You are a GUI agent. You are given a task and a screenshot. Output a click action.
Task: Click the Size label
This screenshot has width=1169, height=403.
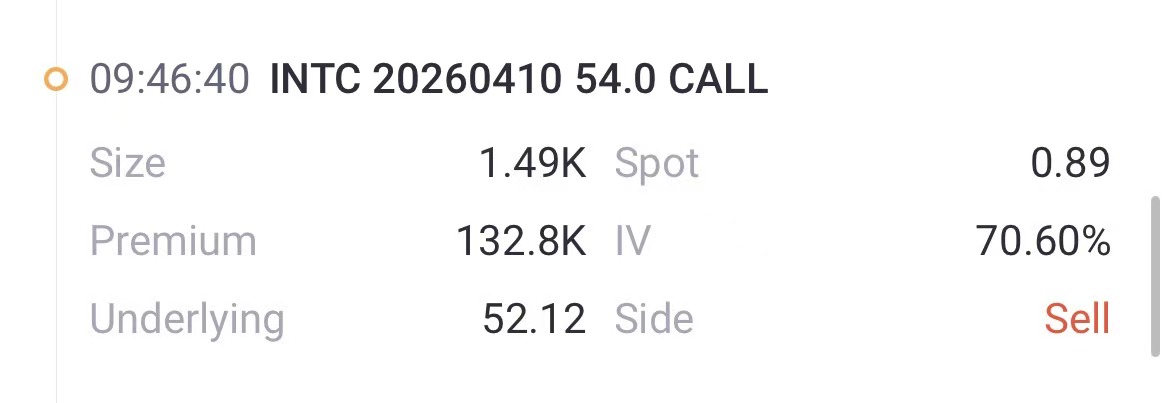point(127,163)
